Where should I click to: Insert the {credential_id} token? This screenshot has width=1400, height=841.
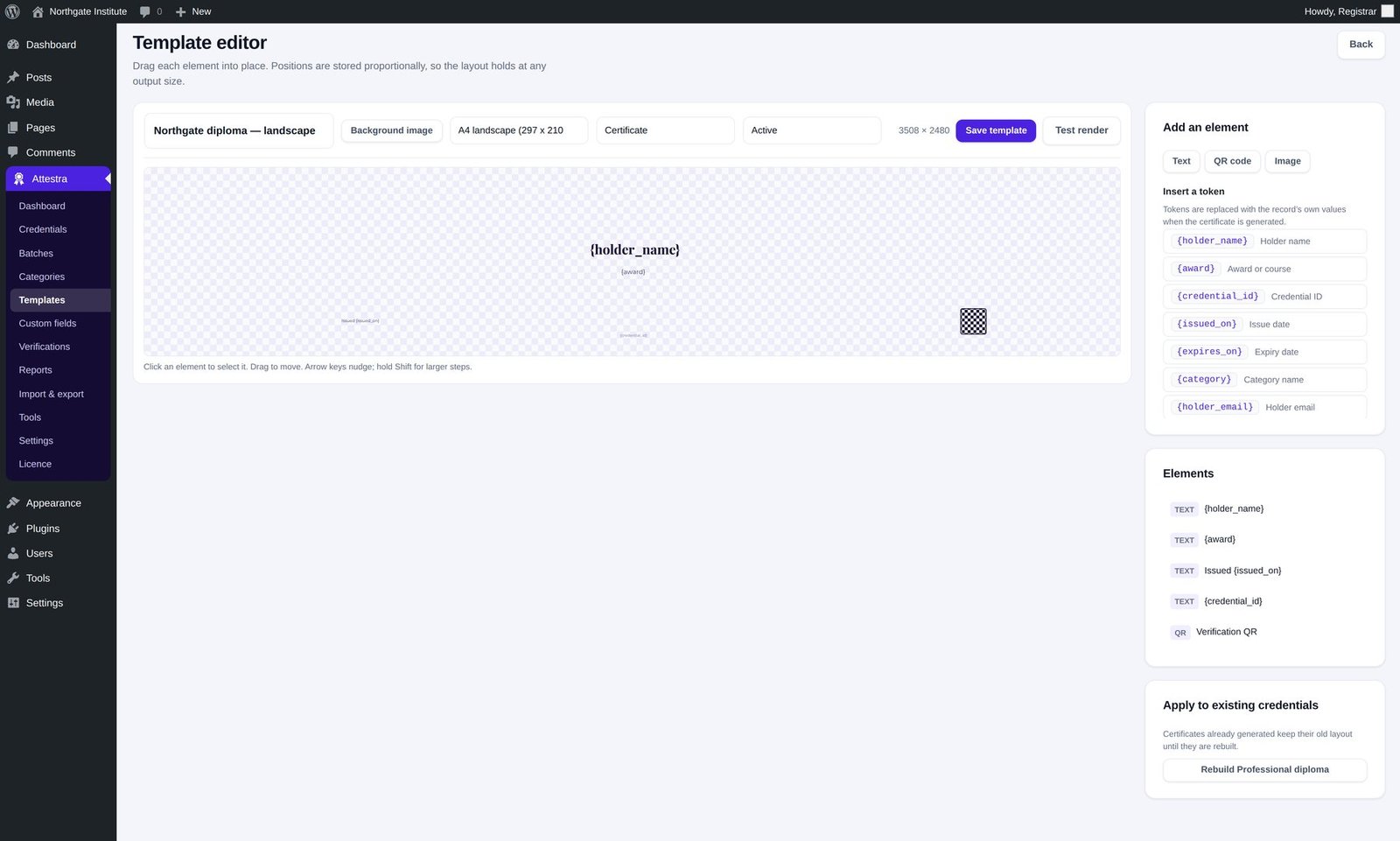point(1264,297)
